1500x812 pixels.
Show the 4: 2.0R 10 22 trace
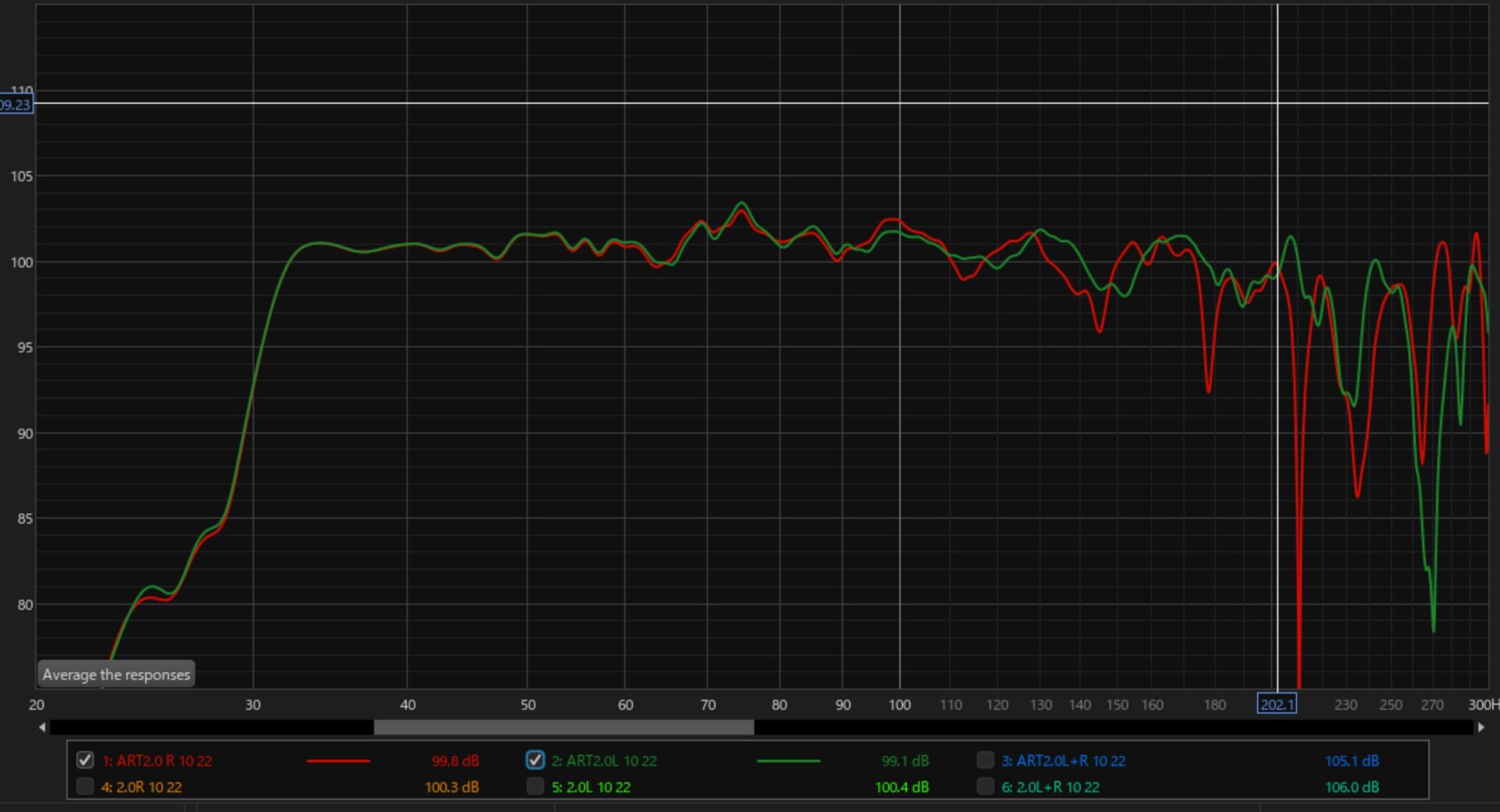tap(85, 786)
